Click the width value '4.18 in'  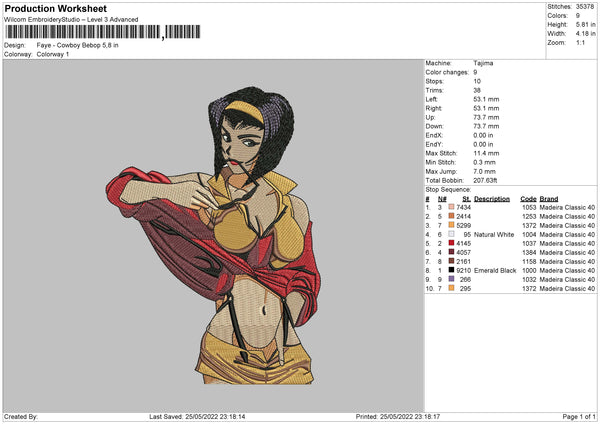585,34
